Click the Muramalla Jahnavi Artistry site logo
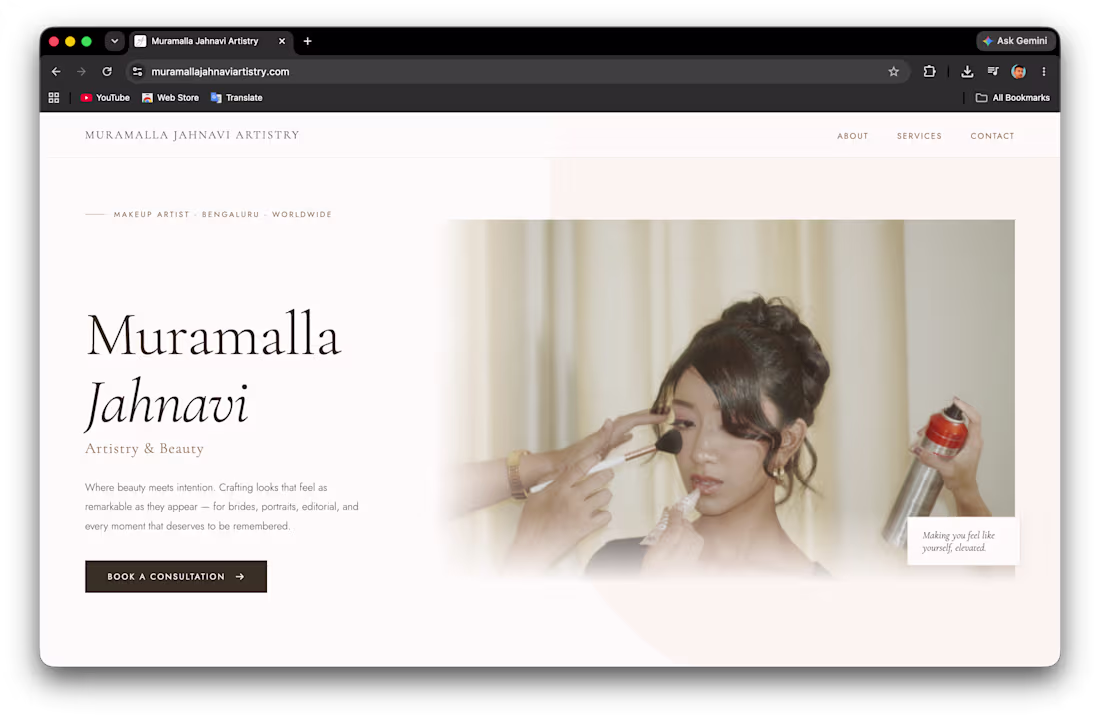 point(192,135)
